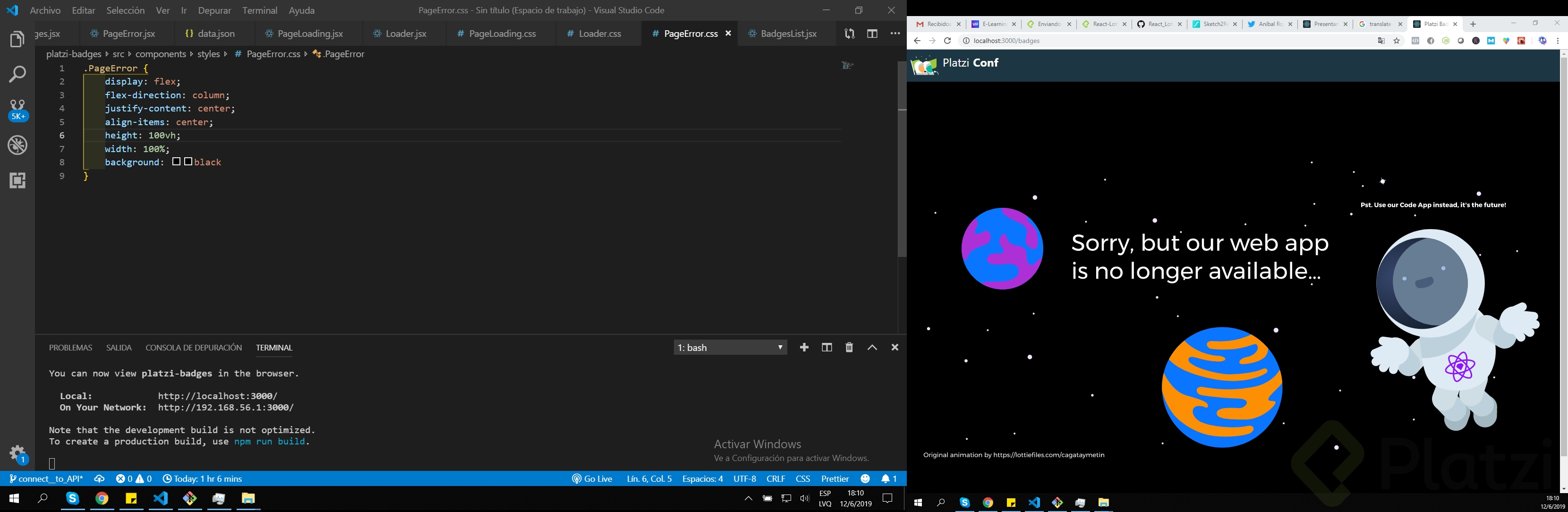The image size is (1568, 512).
Task: Open the Archivo menu
Action: [x=45, y=10]
